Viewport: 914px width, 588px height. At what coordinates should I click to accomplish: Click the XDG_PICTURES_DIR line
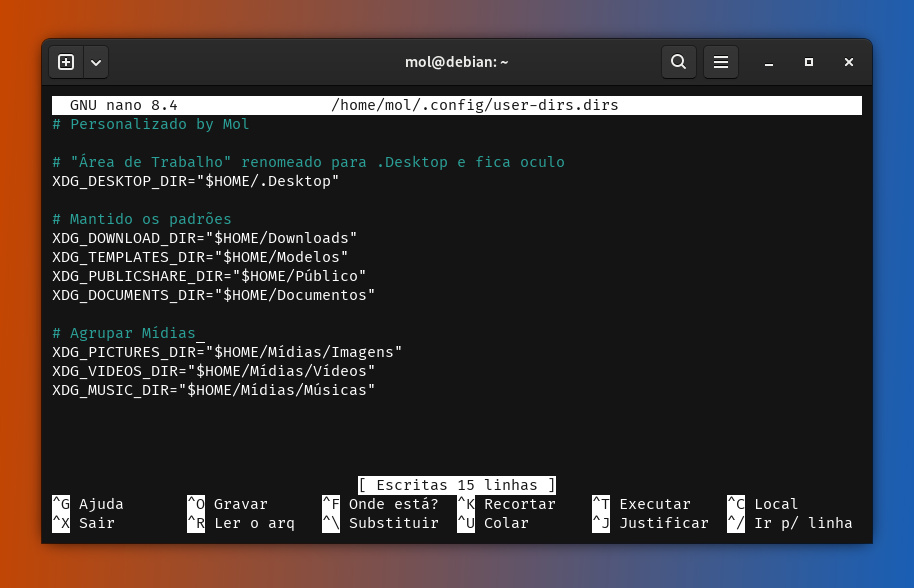(x=227, y=352)
